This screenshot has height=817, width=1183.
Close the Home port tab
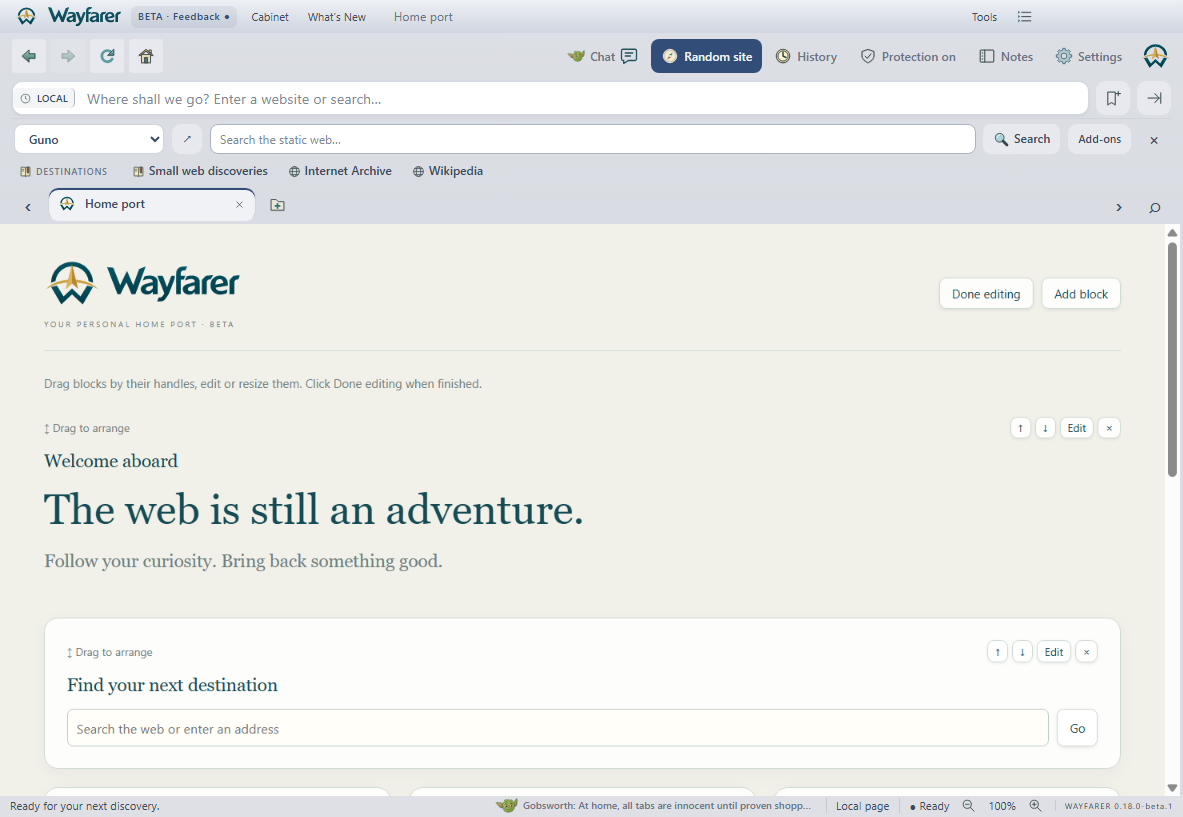[239, 204]
